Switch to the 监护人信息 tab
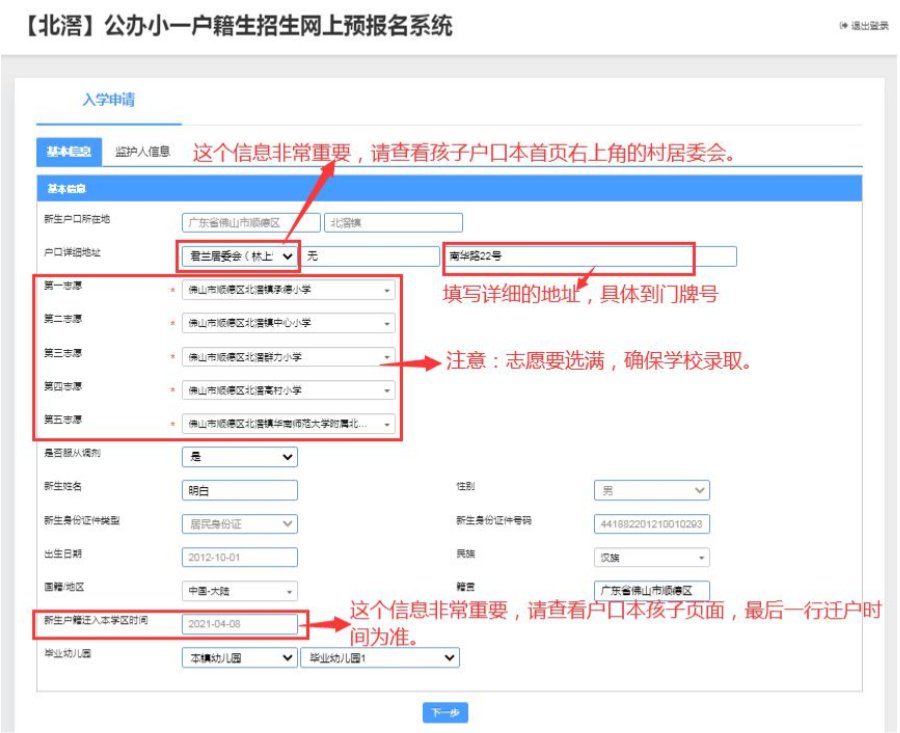The height and width of the screenshot is (733, 900). click(x=141, y=152)
